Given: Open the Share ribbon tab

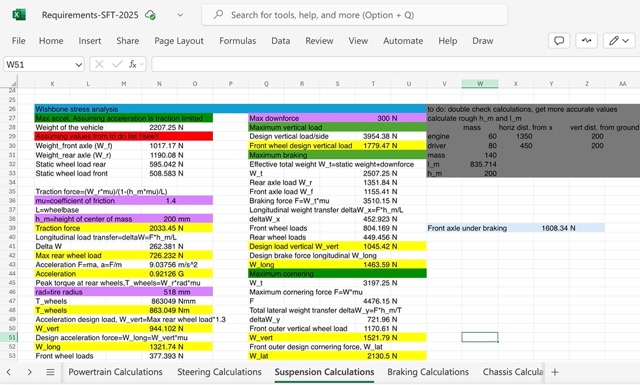Looking at the screenshot, I should (x=127, y=41).
